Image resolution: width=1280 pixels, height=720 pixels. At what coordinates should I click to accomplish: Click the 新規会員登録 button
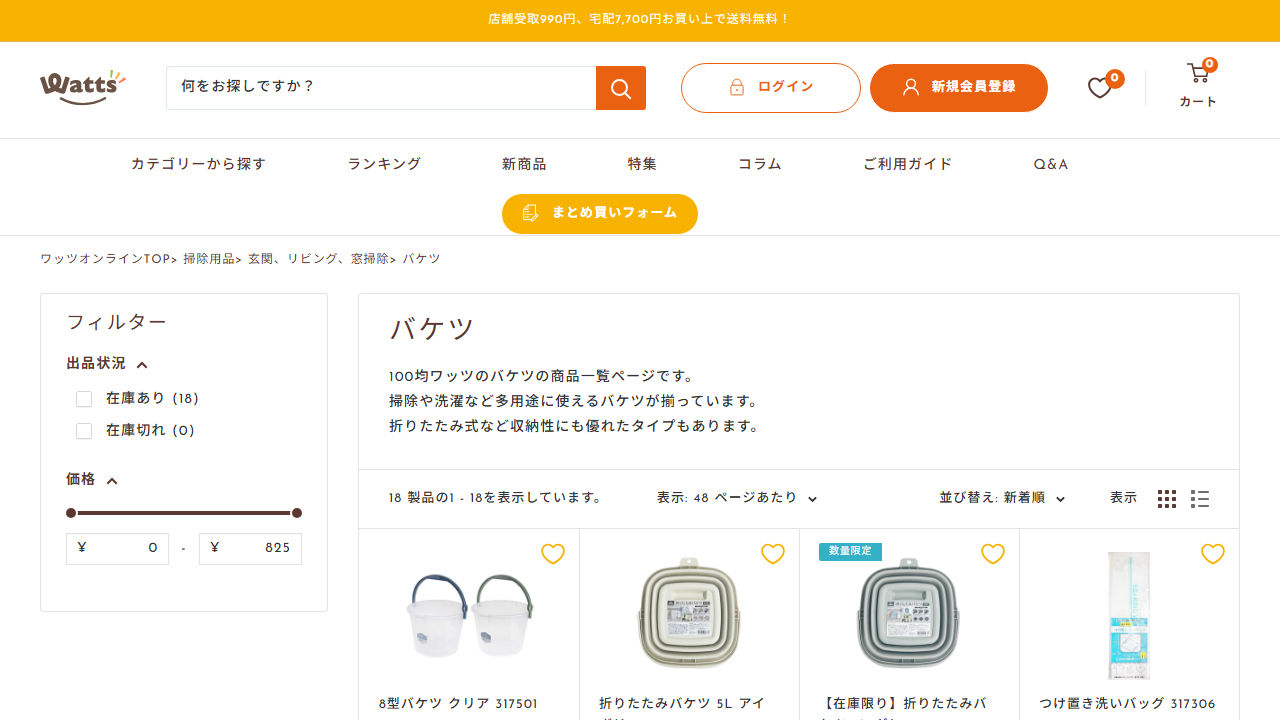coord(959,88)
